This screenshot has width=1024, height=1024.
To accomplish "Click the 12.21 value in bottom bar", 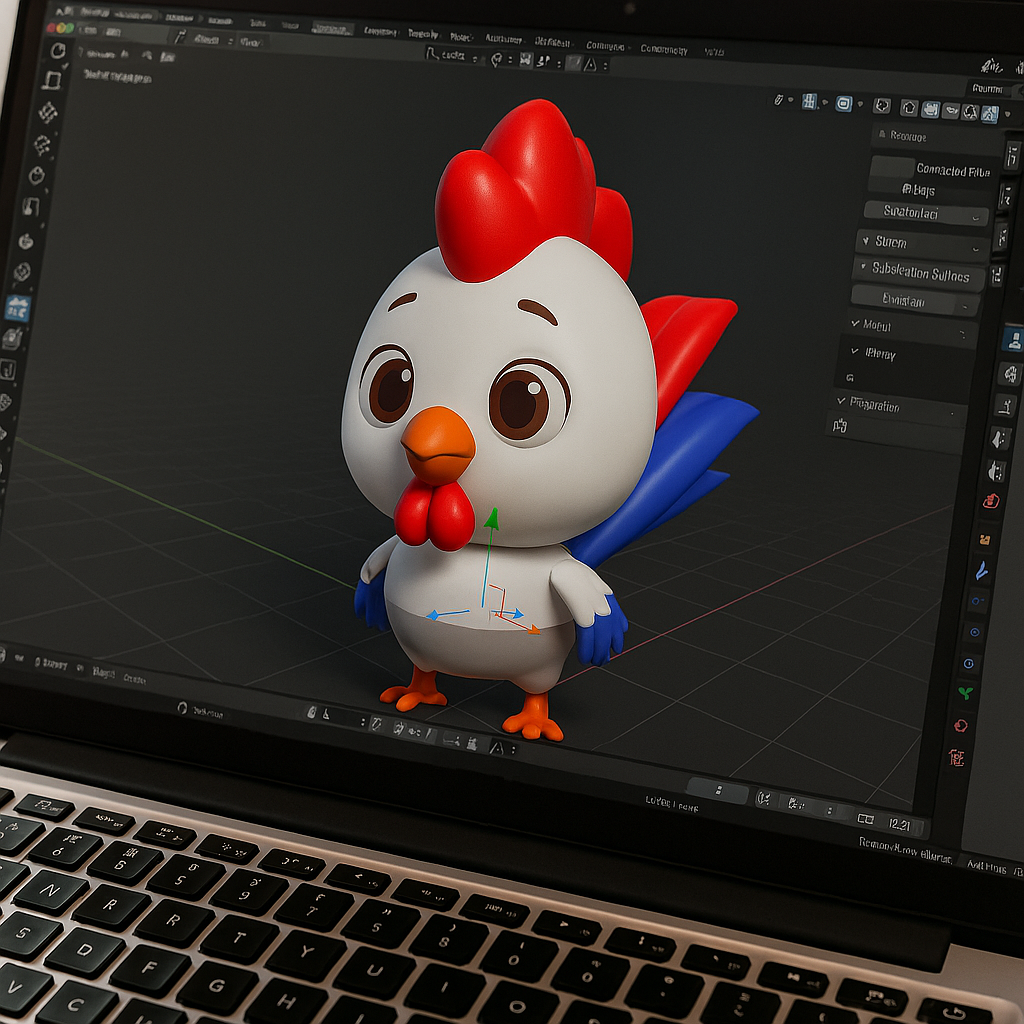I will [899, 824].
